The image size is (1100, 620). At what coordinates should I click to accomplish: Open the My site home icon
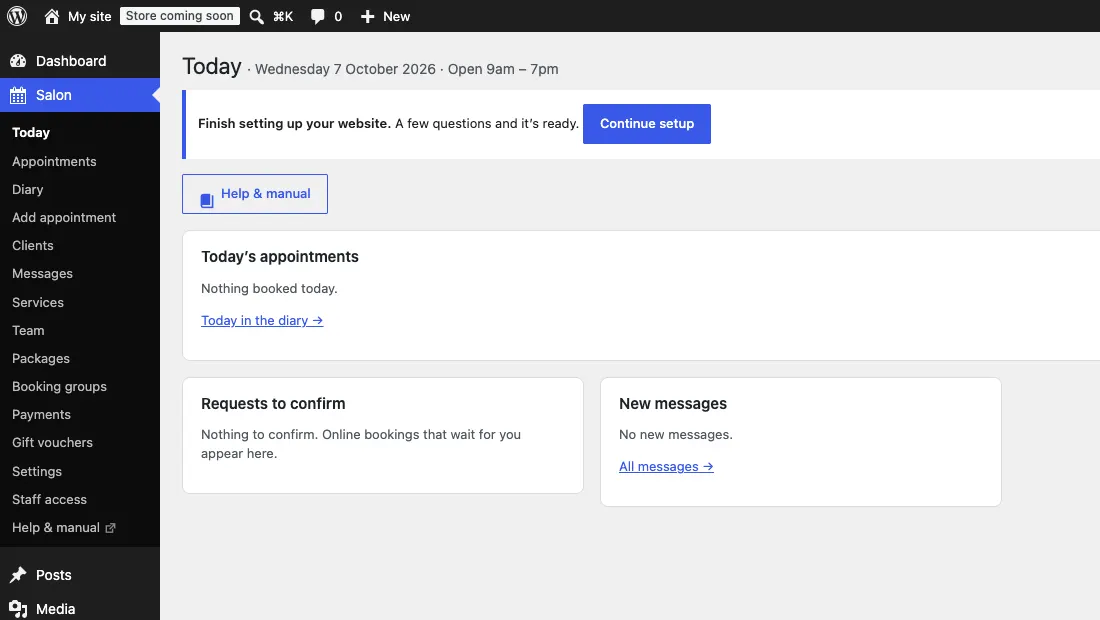coord(51,16)
